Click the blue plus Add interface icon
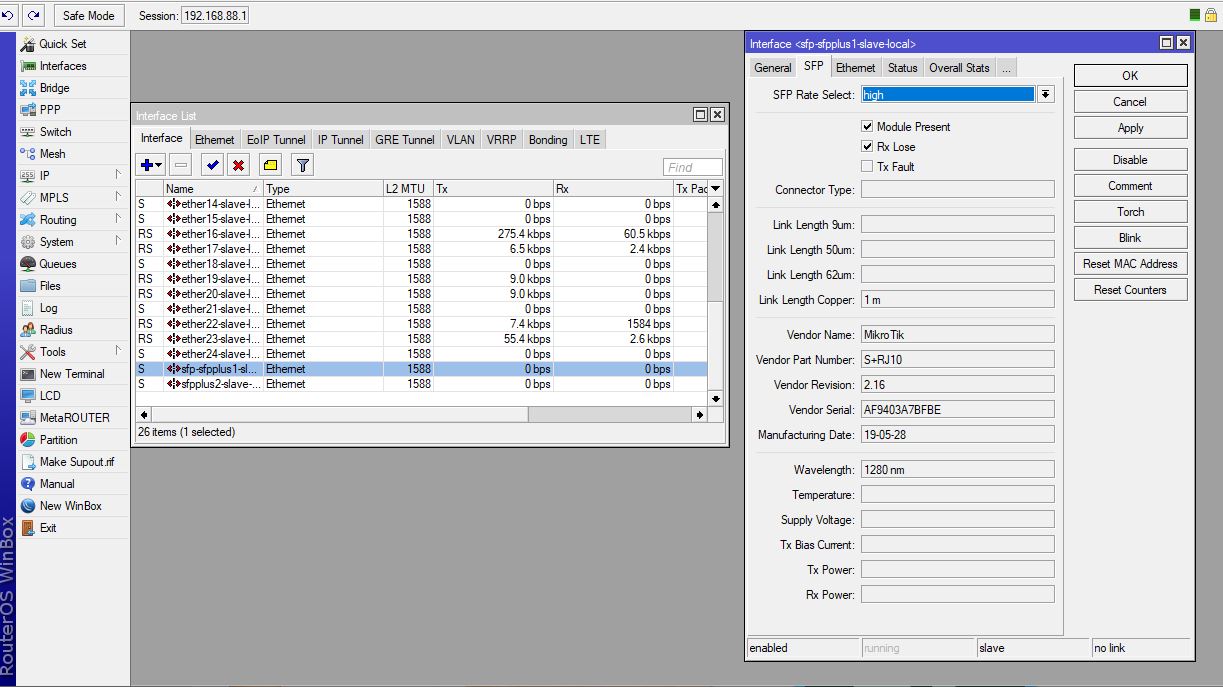The width and height of the screenshot is (1223, 687). pyautogui.click(x=148, y=165)
